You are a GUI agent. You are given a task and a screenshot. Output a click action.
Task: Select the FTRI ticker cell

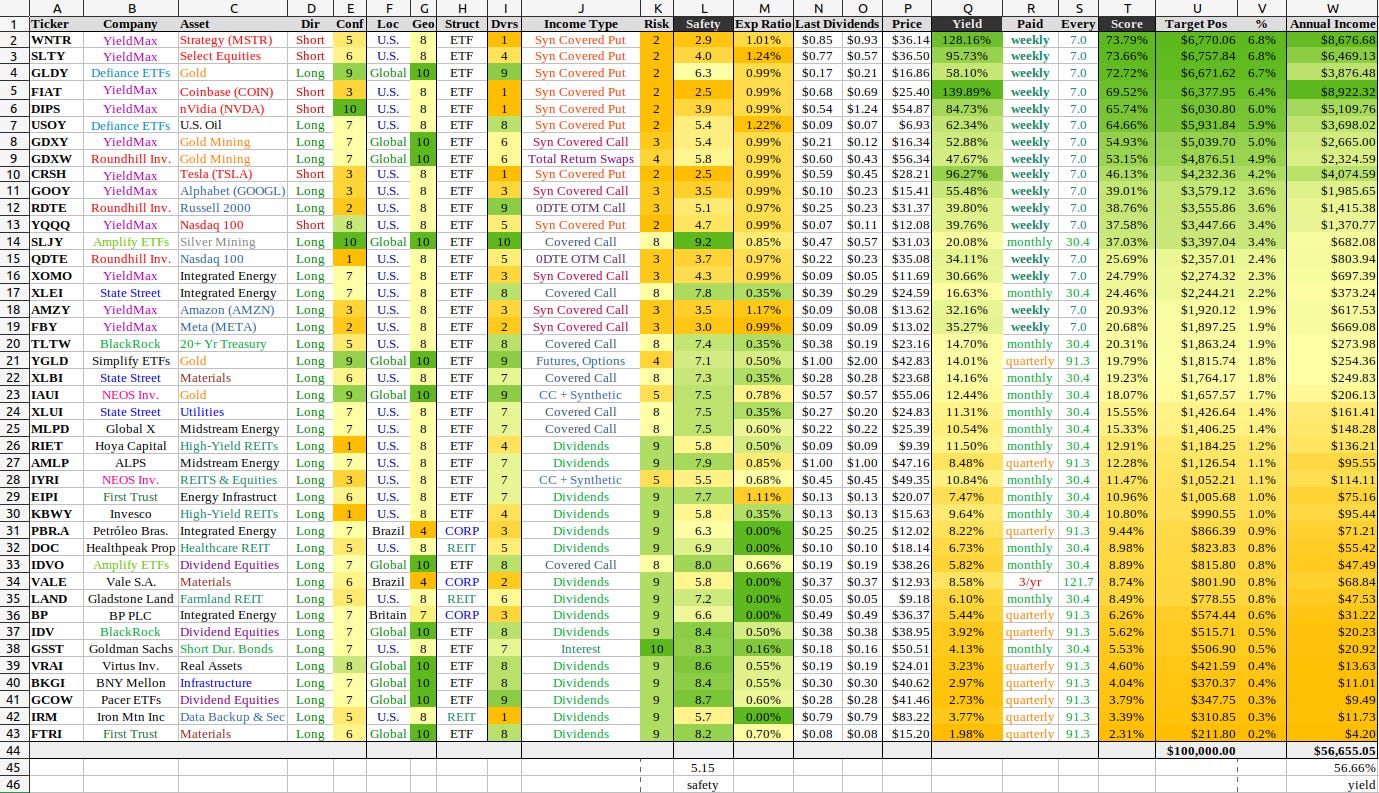click(56, 734)
